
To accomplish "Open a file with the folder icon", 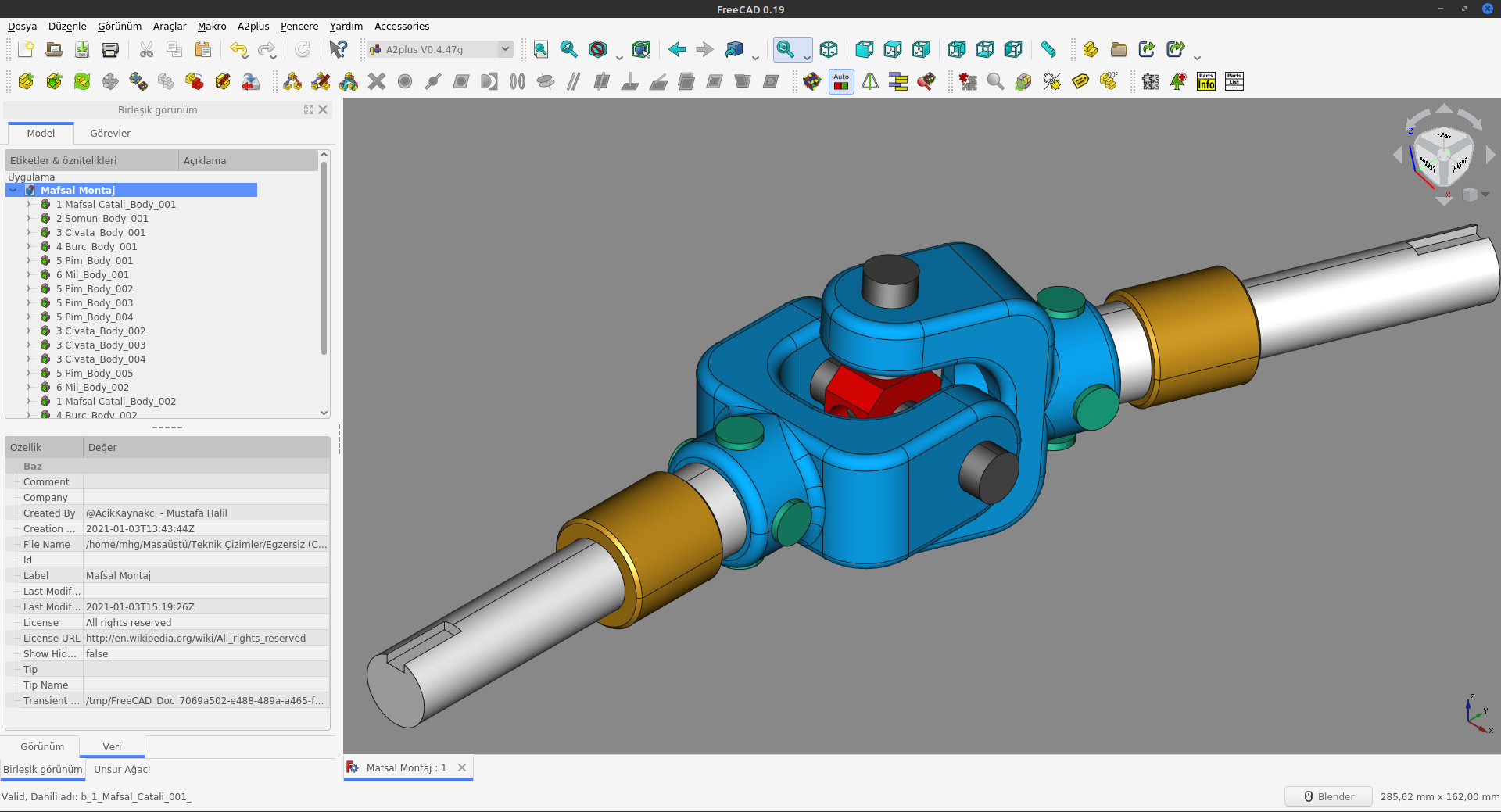I will 54,49.
